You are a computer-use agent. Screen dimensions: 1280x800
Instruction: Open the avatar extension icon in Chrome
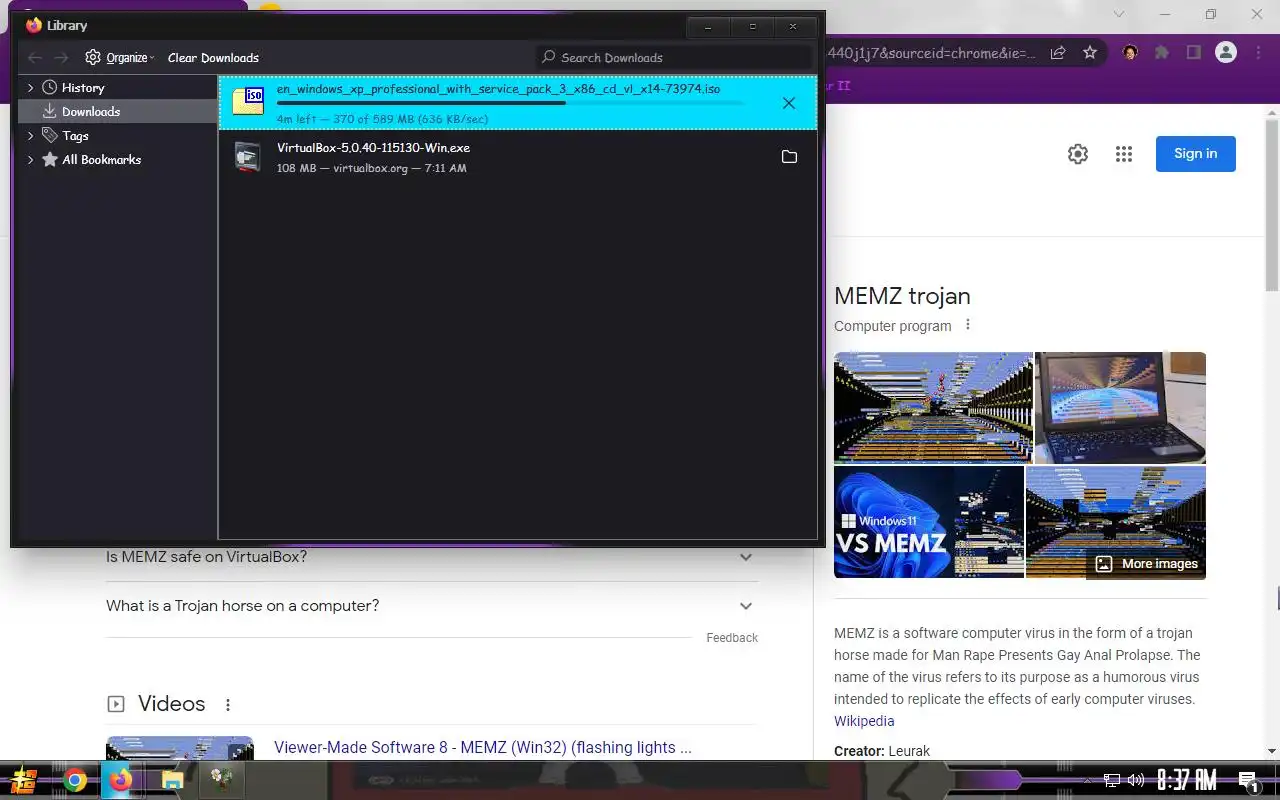click(x=1130, y=52)
